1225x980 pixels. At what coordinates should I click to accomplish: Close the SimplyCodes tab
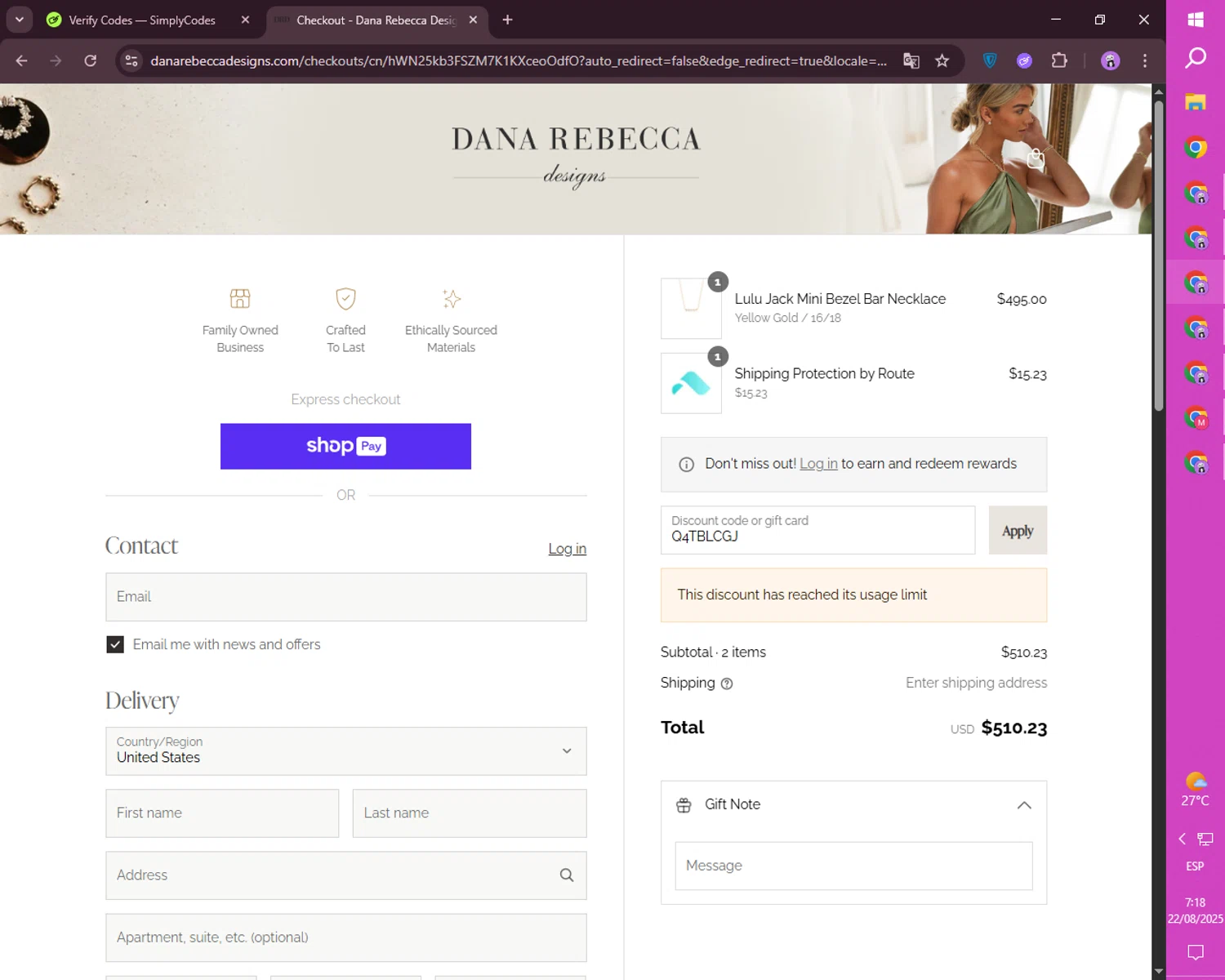click(x=245, y=20)
